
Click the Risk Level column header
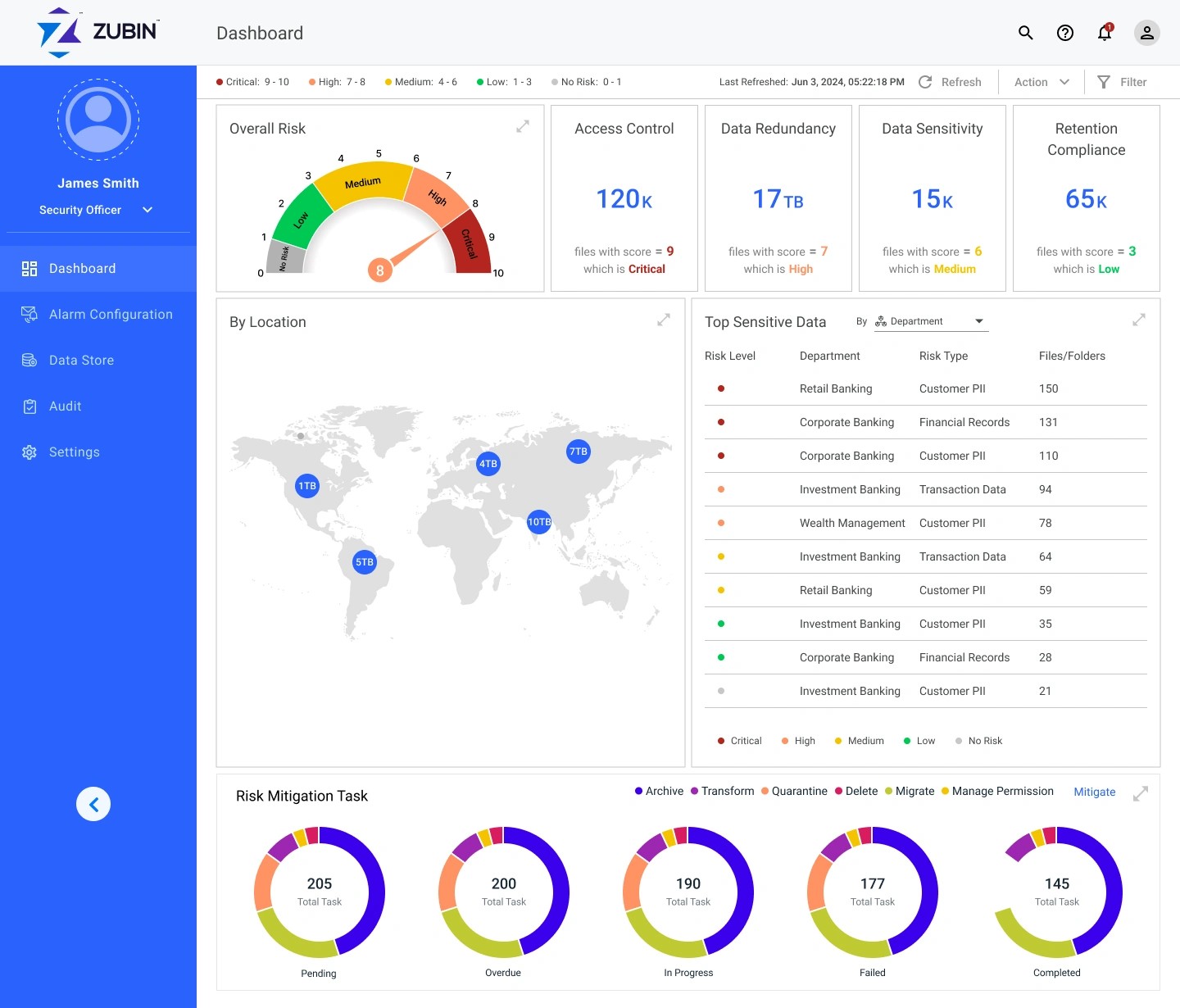[730, 356]
